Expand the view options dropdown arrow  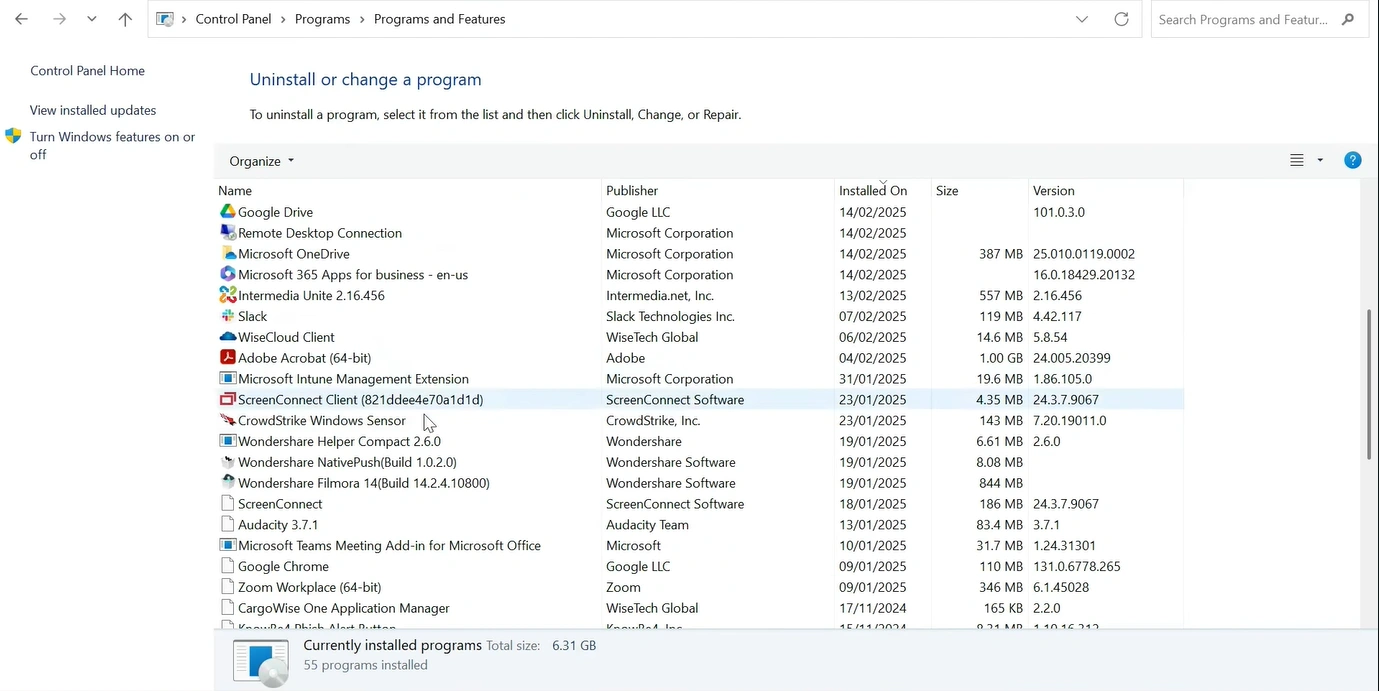tap(1320, 160)
